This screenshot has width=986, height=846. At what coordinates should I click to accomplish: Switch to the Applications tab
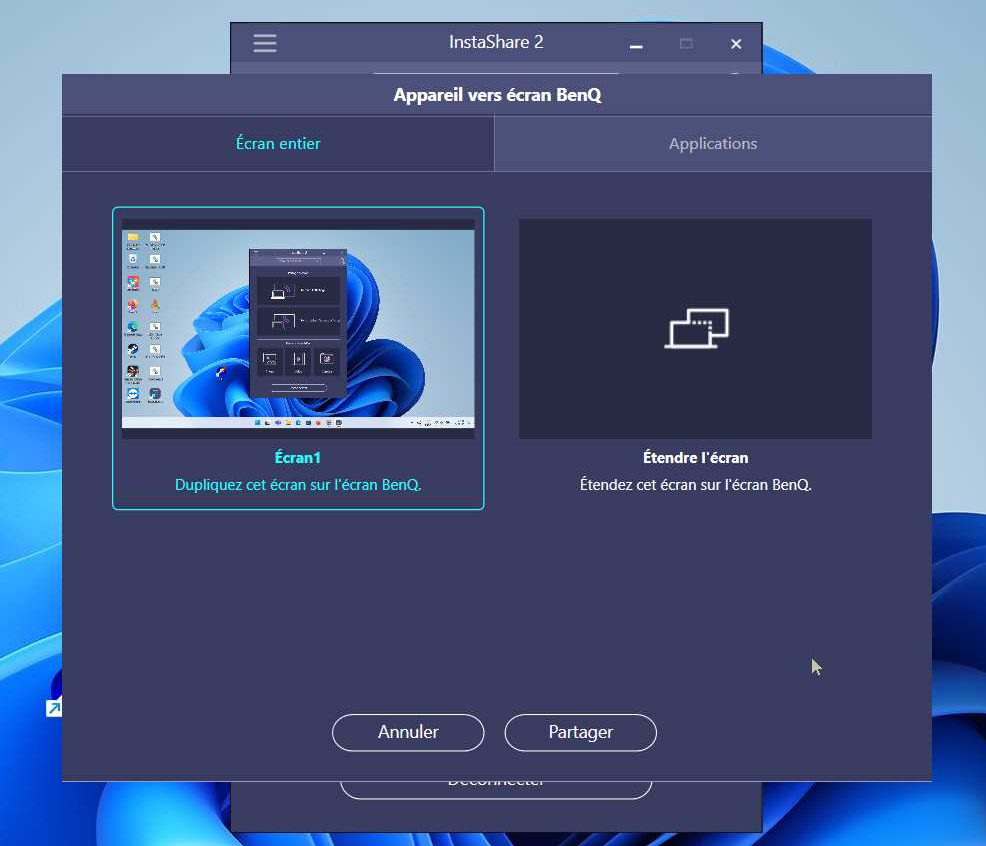712,143
